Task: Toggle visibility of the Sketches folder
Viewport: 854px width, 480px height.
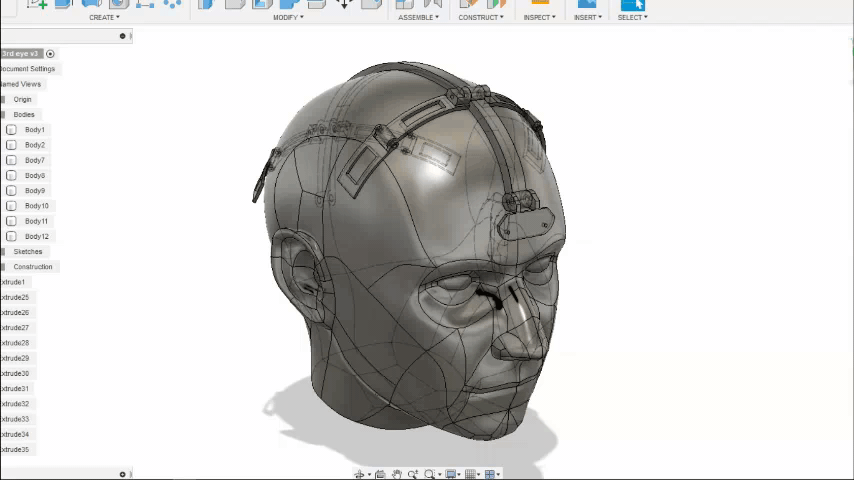Action: tap(3, 252)
